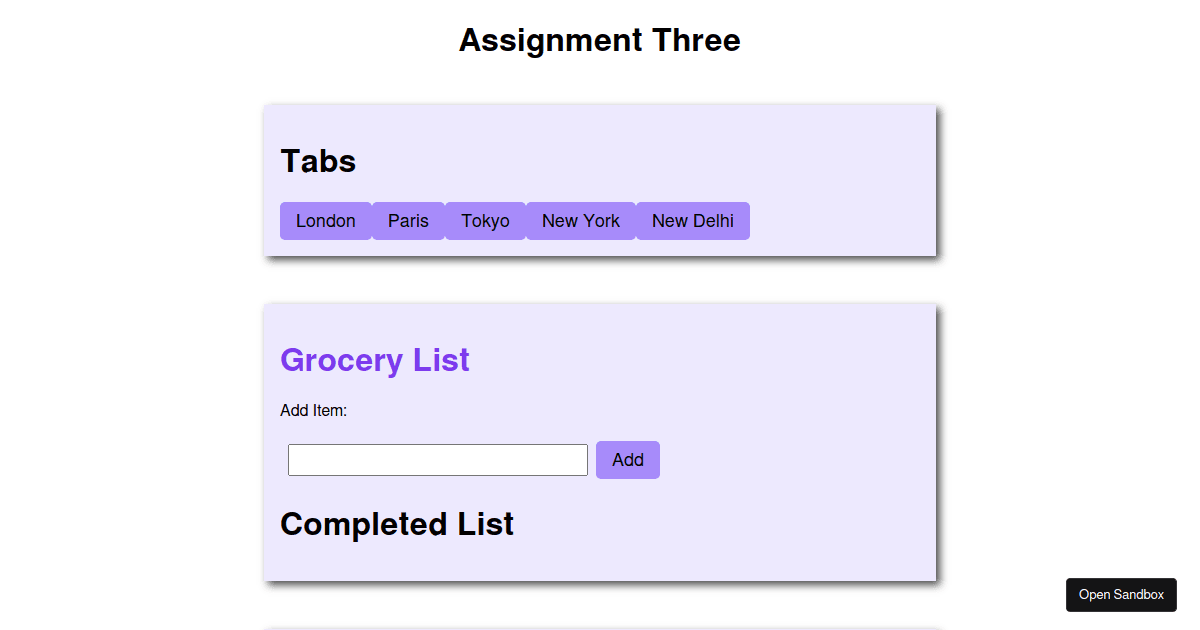Select the first city tab

pos(326,220)
